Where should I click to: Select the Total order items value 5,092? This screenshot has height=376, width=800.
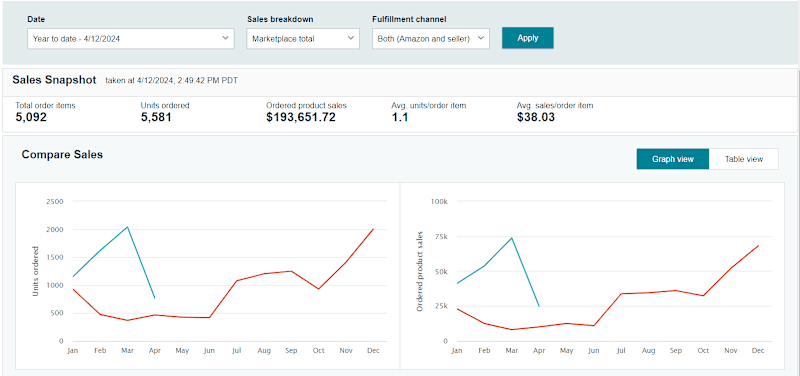(x=31, y=117)
